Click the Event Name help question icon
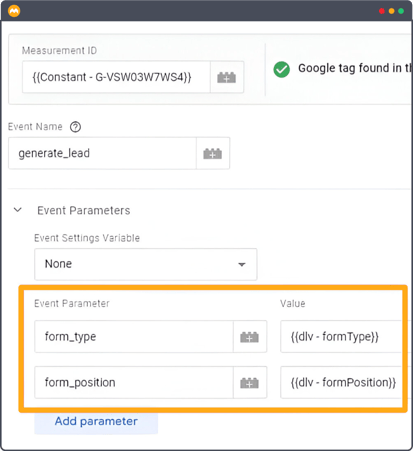The width and height of the screenshot is (413, 451). pos(75,127)
